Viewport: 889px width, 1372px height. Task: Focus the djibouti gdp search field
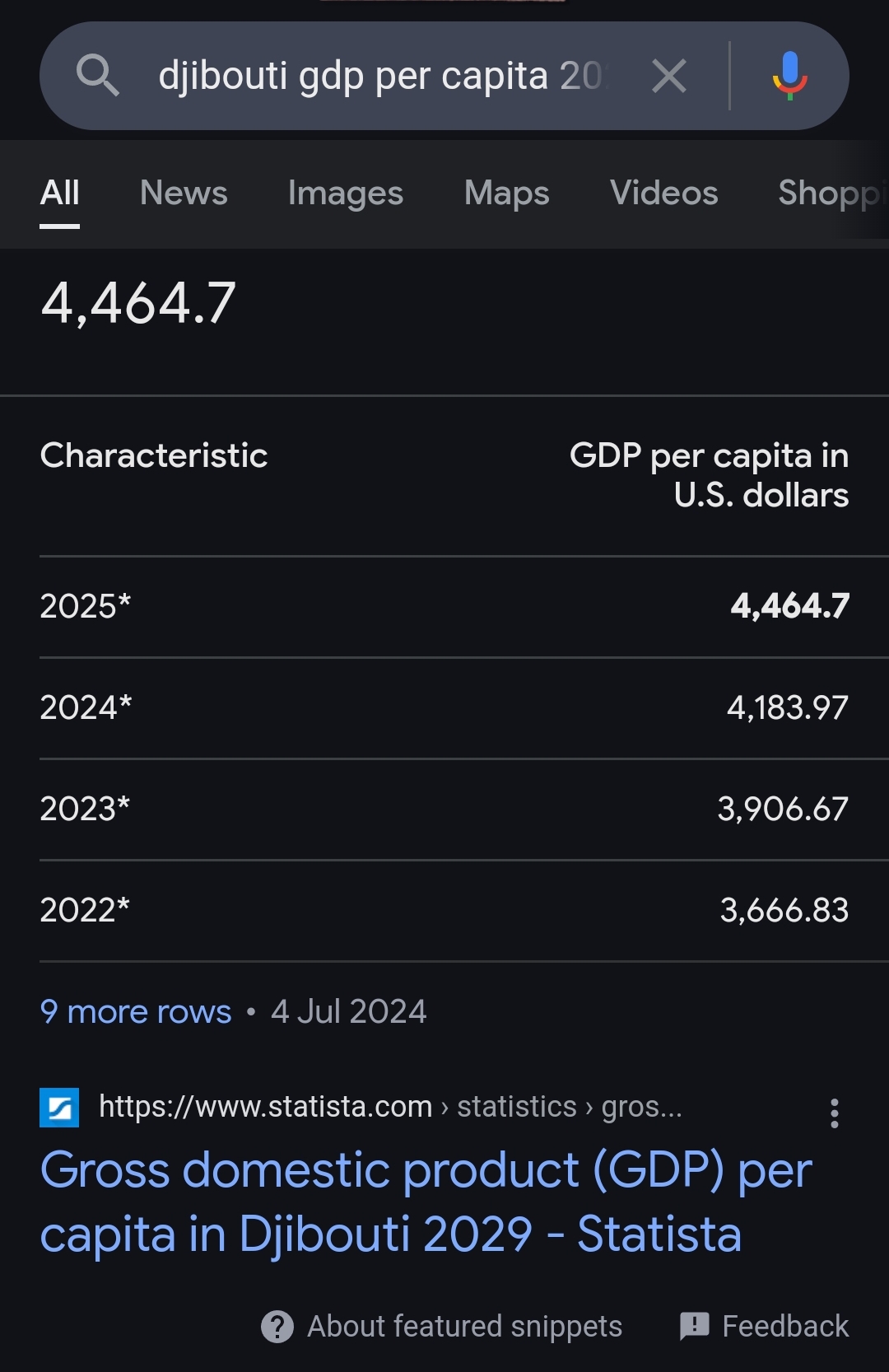click(379, 76)
